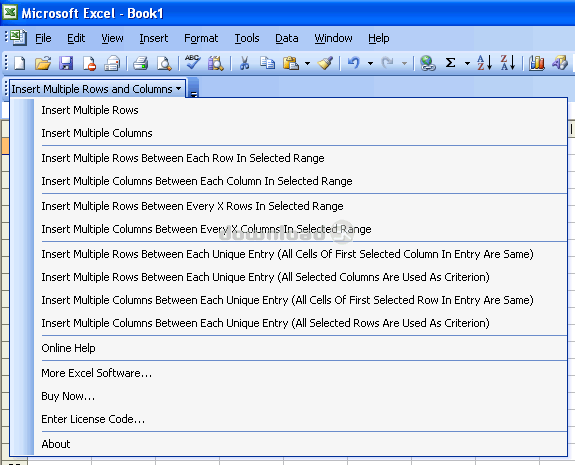575x465 pixels.
Task: Click the Print icon
Action: [140, 63]
